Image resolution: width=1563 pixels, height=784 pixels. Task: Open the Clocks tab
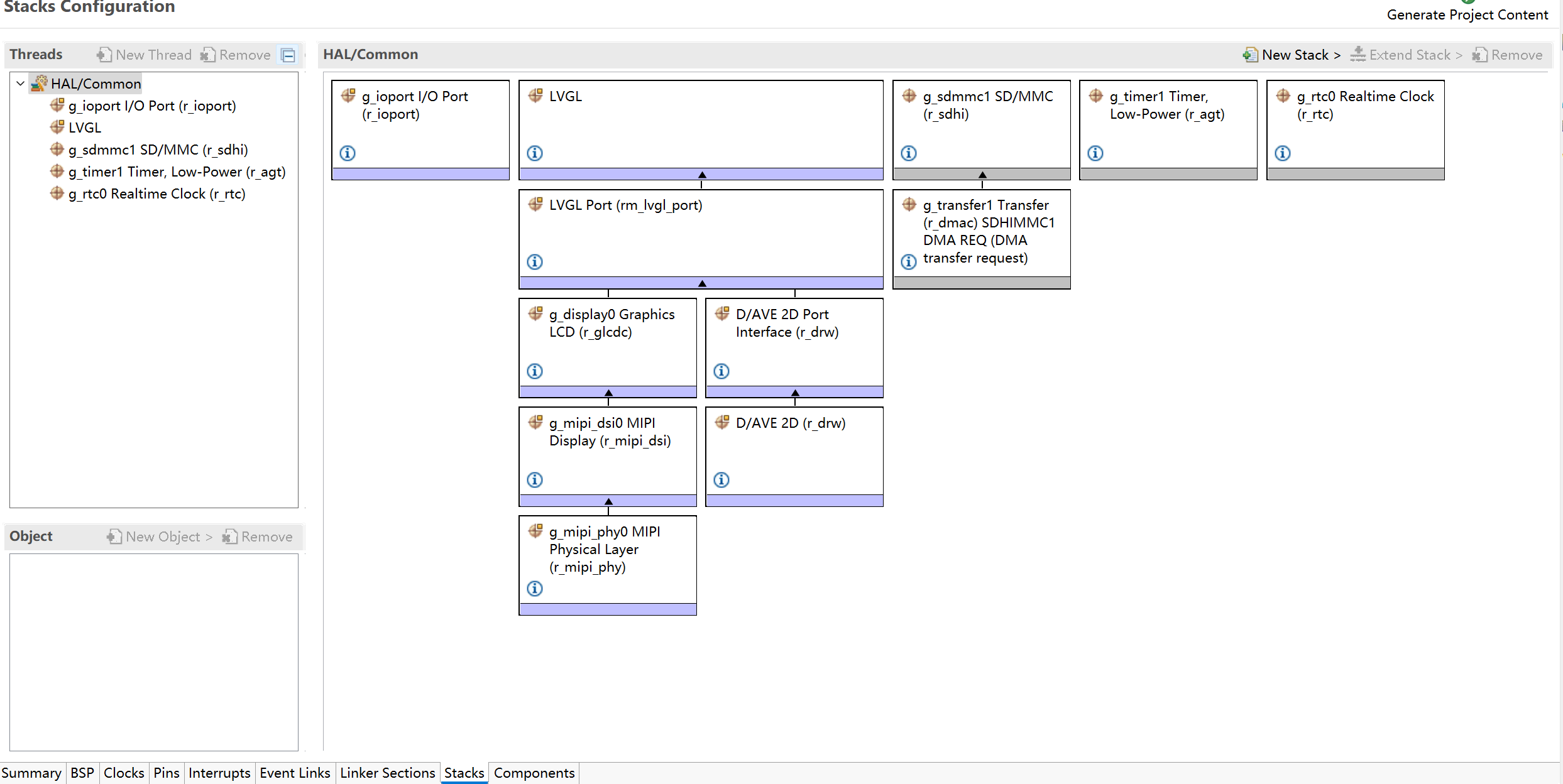pos(124,773)
